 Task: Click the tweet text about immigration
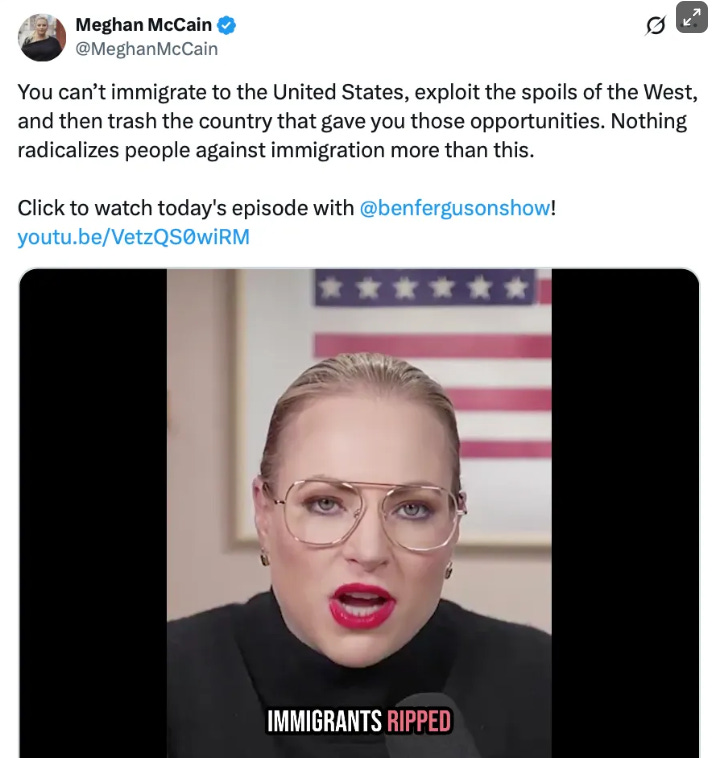357,121
